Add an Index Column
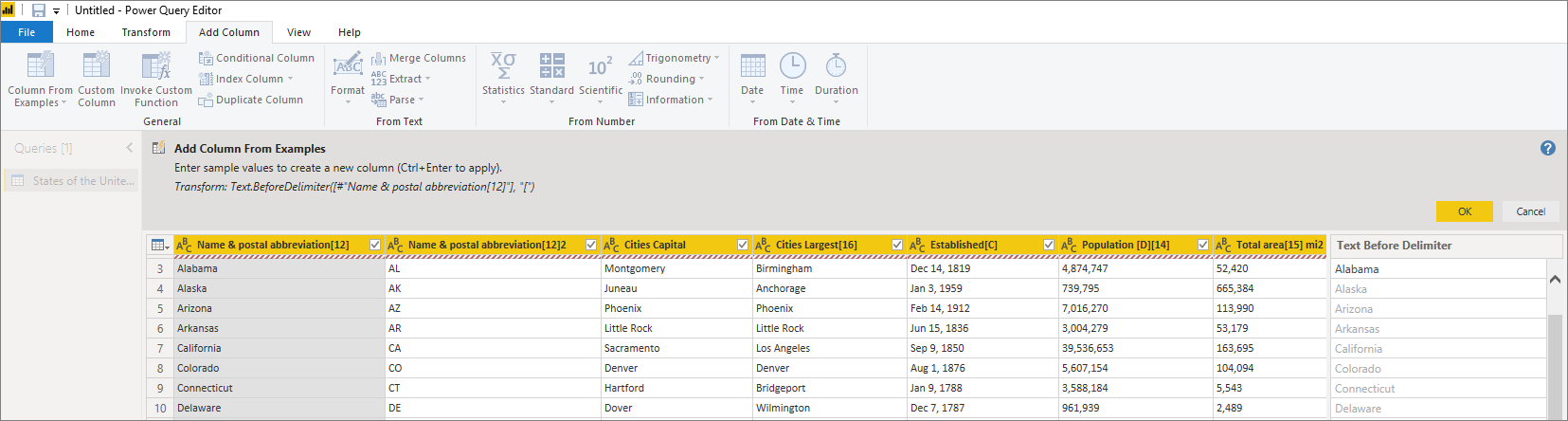 [246, 79]
